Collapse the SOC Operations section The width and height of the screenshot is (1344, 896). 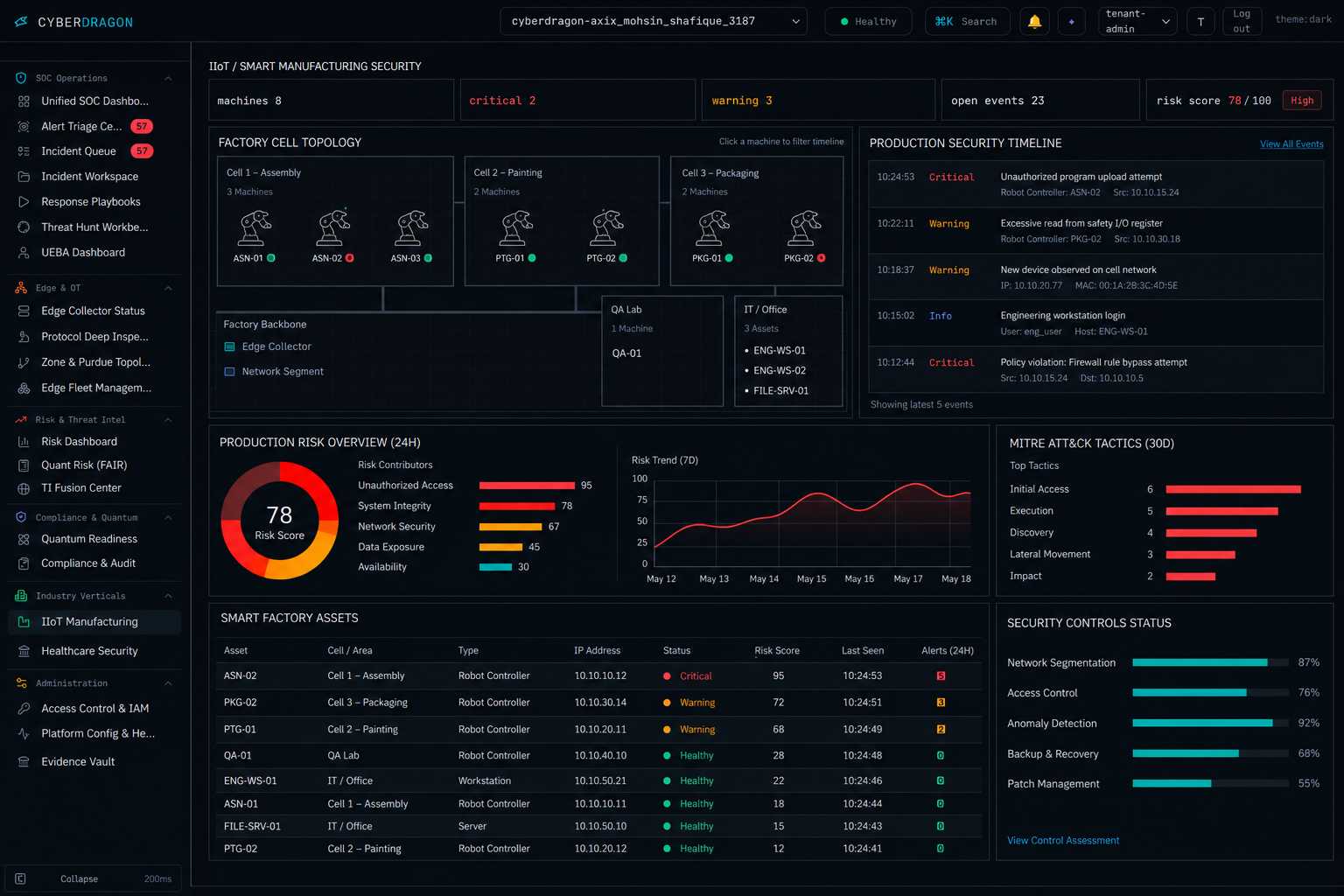(168, 79)
